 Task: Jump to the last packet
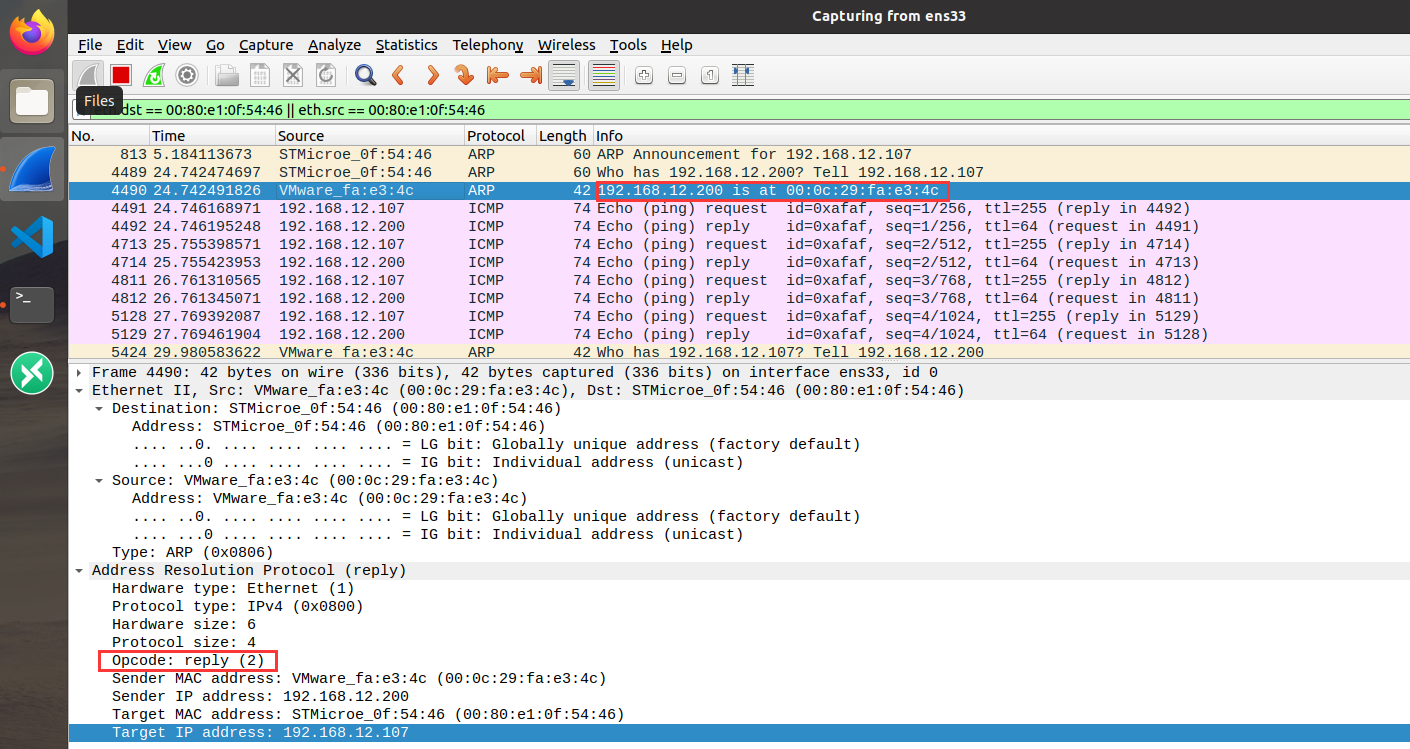point(531,75)
